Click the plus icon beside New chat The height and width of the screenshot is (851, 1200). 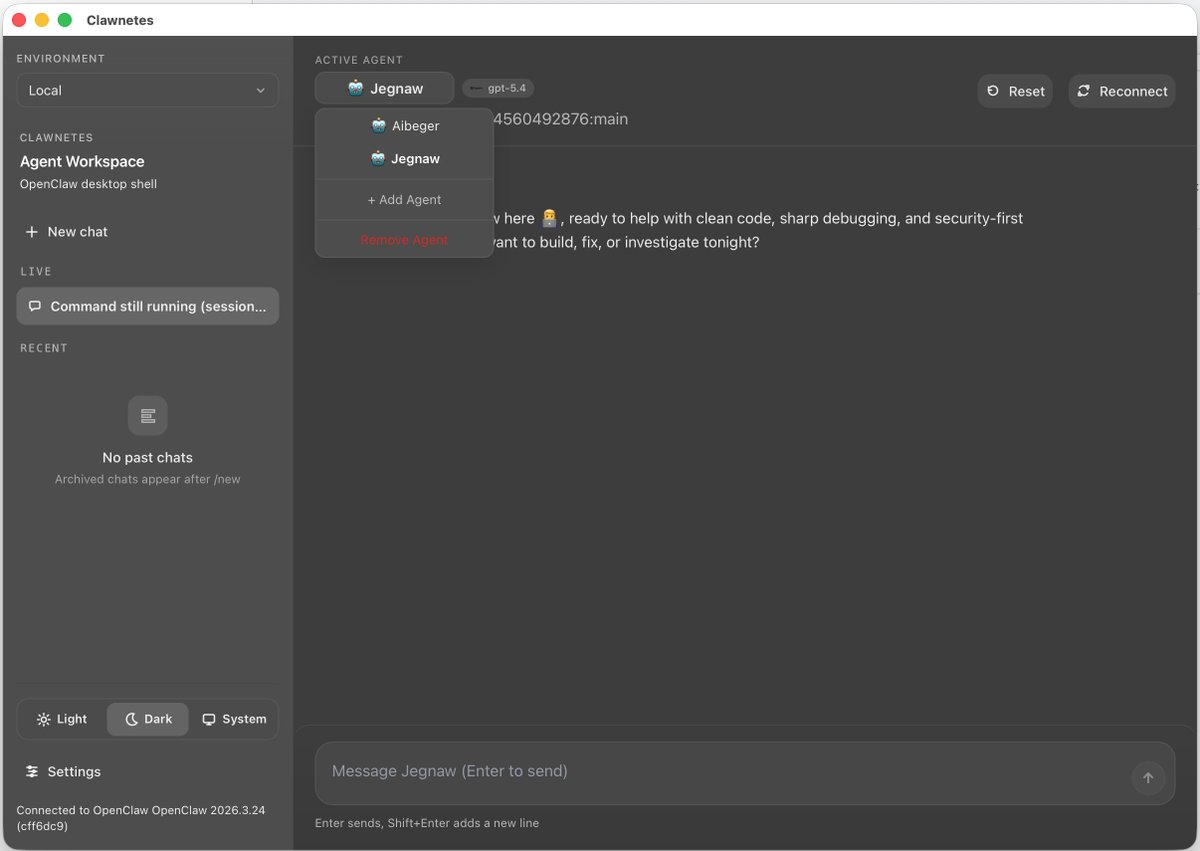pyautogui.click(x=32, y=232)
